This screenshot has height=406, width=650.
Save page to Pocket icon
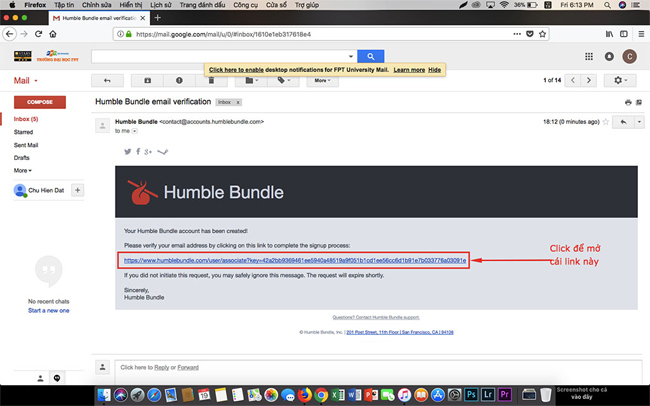[529, 34]
